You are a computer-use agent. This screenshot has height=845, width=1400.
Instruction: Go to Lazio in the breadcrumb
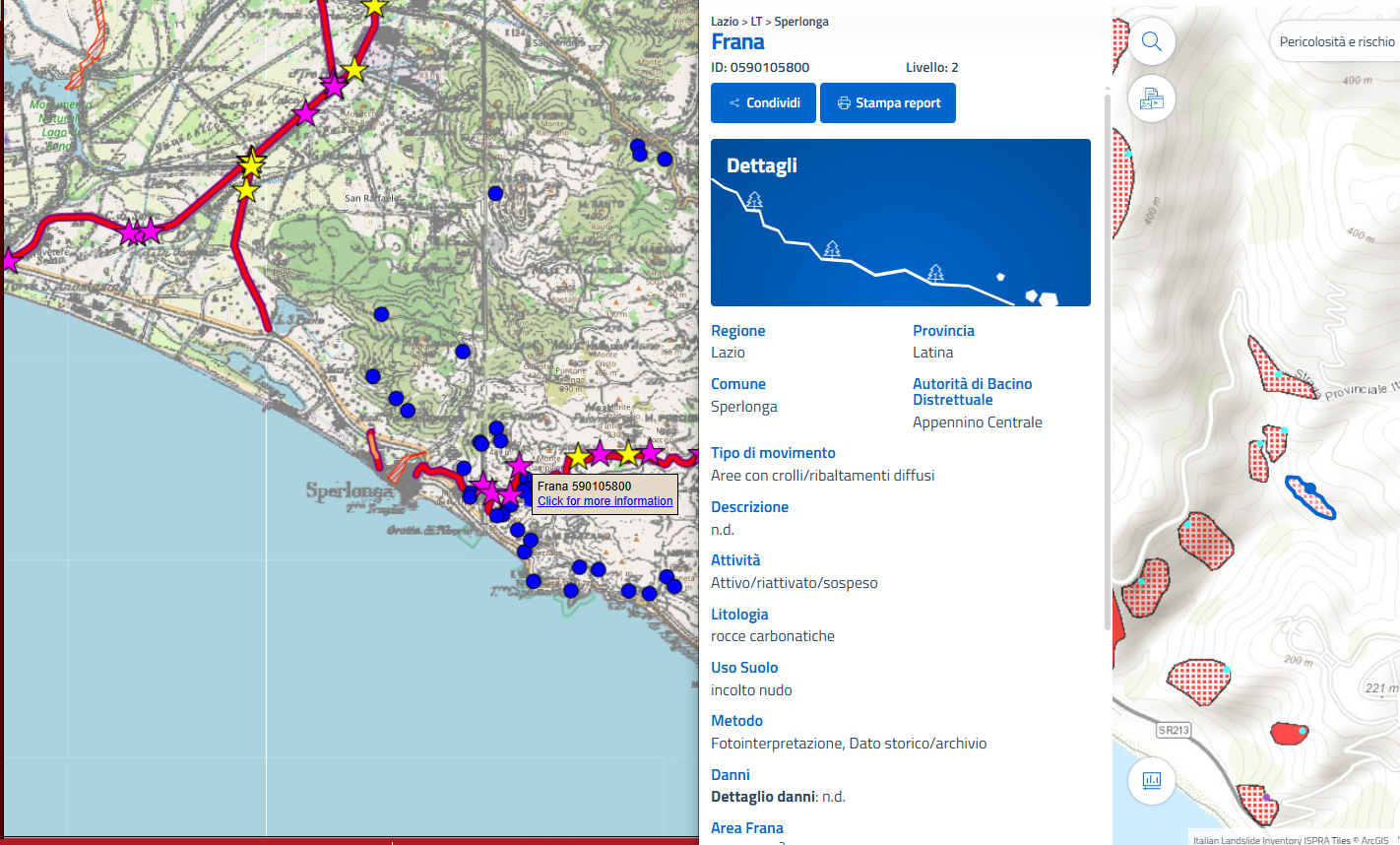click(724, 22)
